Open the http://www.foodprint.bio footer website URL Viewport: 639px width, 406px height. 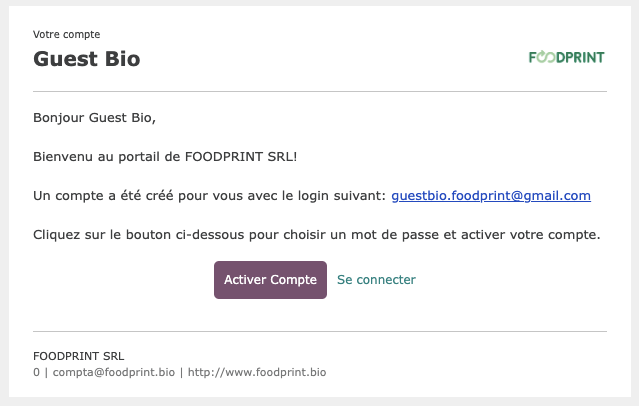(257, 372)
